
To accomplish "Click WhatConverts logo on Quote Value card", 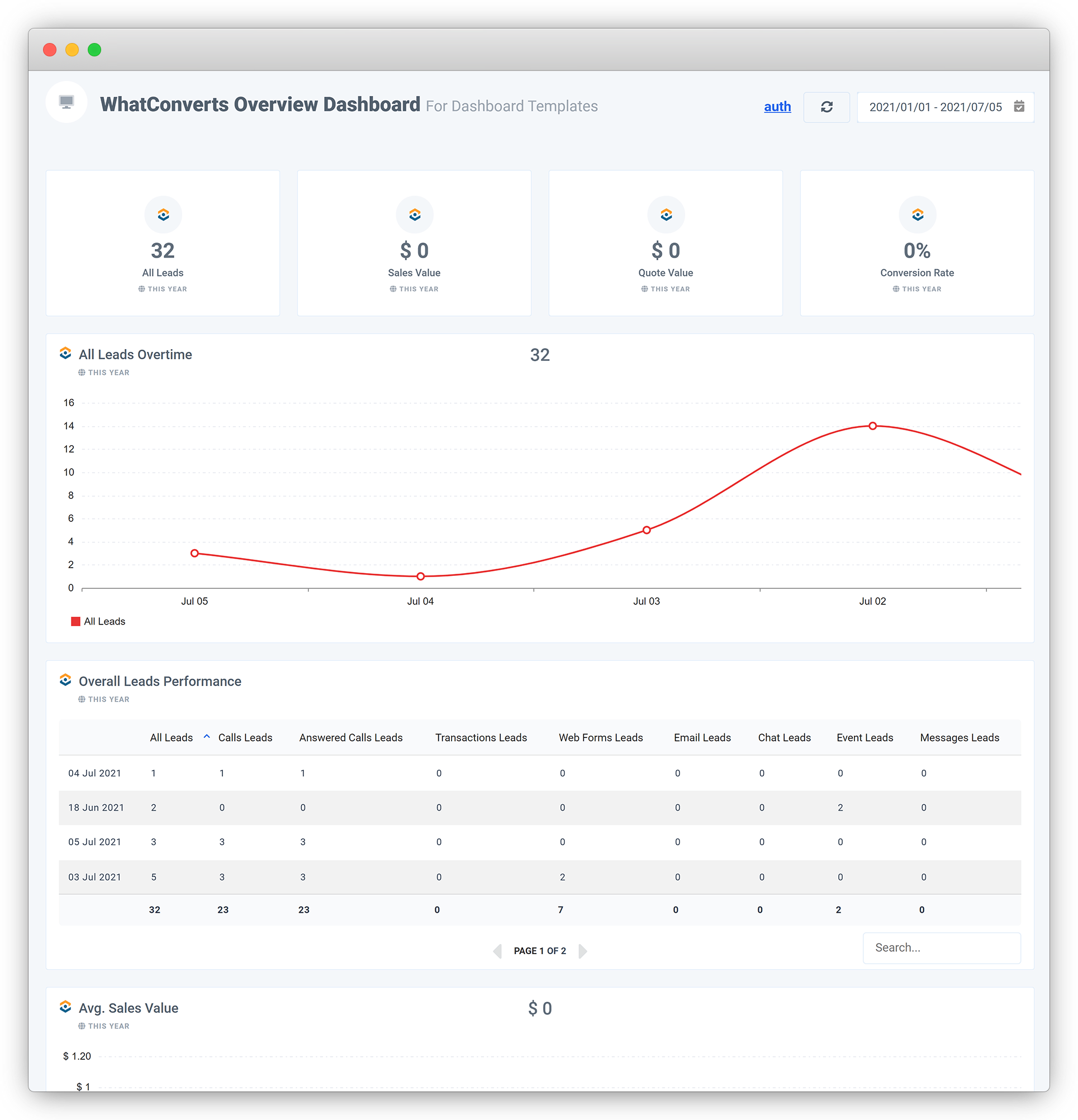I will [x=666, y=215].
